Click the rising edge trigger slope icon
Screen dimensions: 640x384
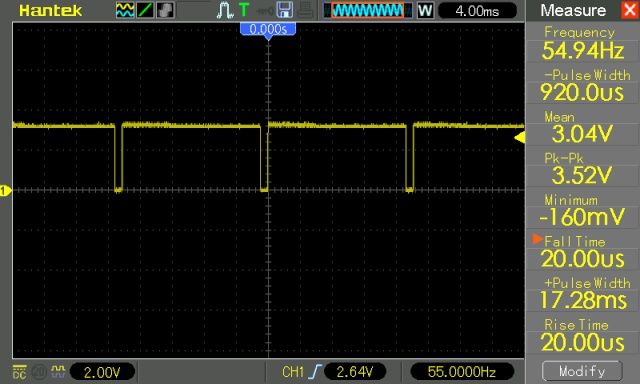coord(315,372)
